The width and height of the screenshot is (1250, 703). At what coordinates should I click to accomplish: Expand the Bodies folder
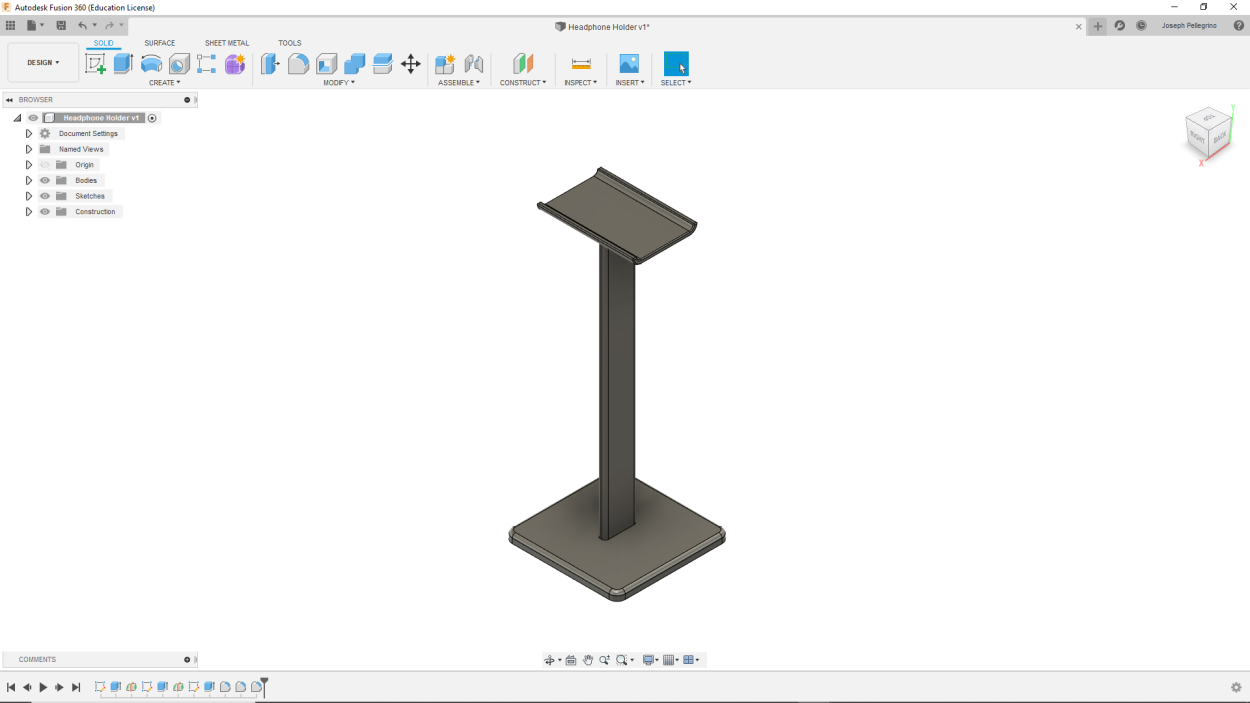[29, 181]
